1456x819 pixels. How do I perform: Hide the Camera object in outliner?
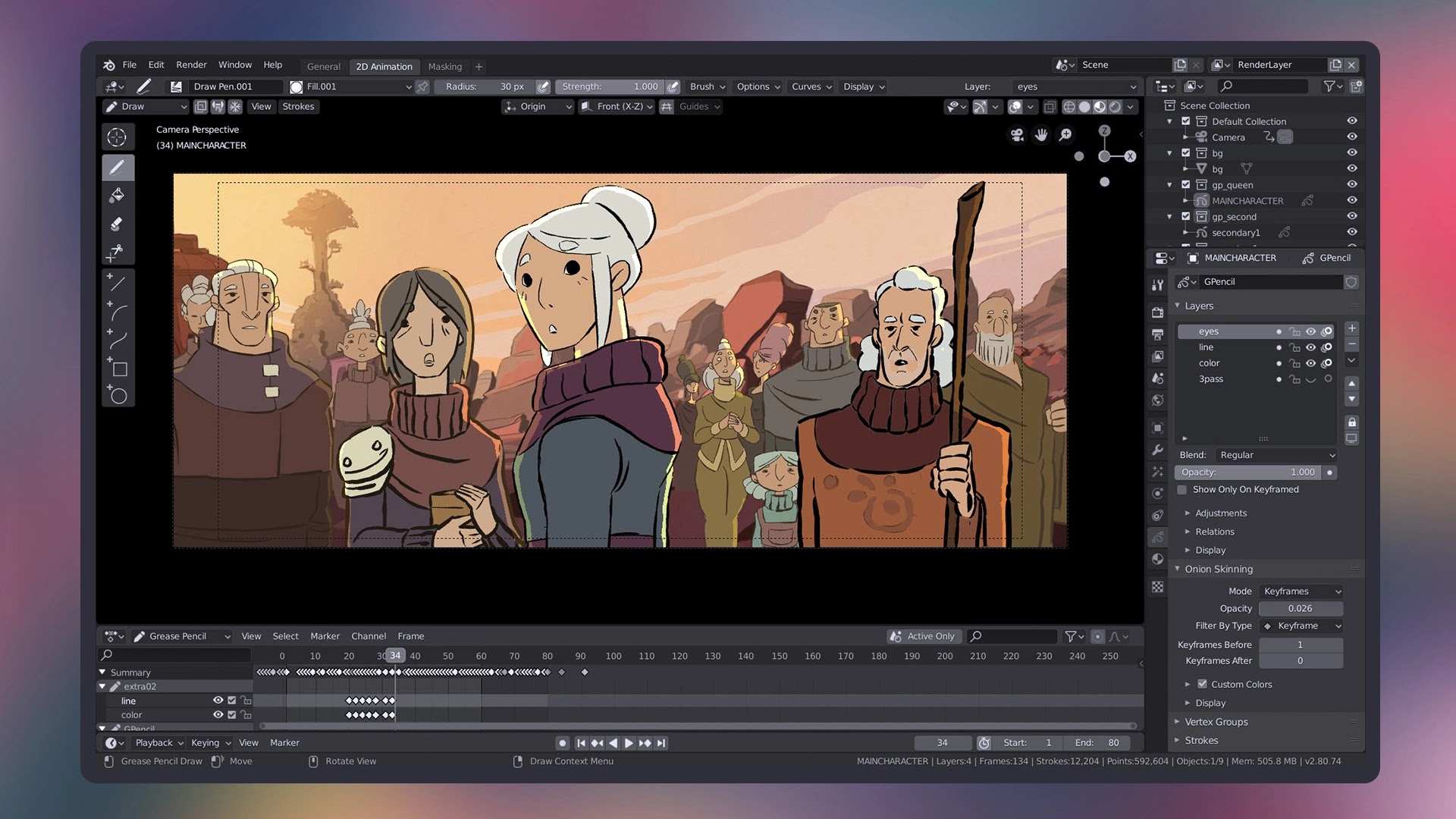pos(1351,137)
